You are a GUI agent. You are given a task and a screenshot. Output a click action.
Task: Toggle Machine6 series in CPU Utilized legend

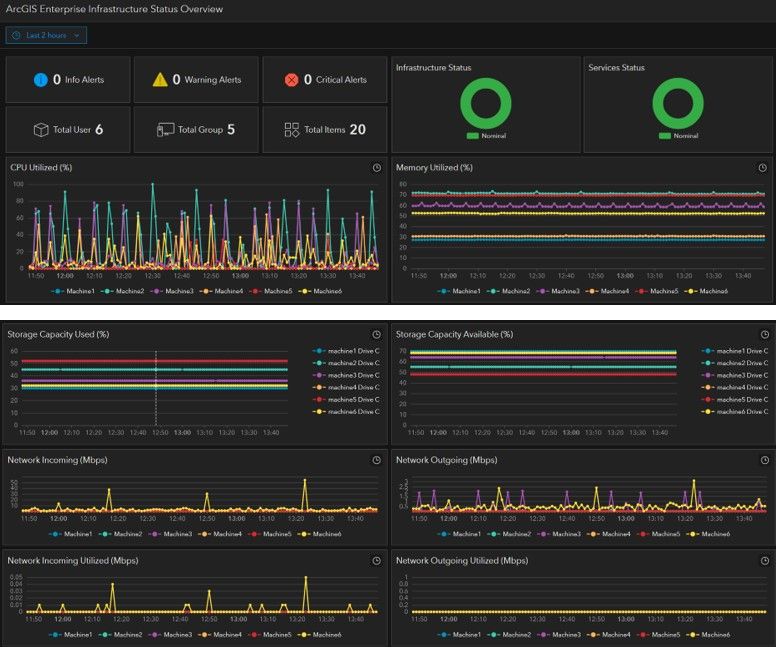tap(320, 291)
